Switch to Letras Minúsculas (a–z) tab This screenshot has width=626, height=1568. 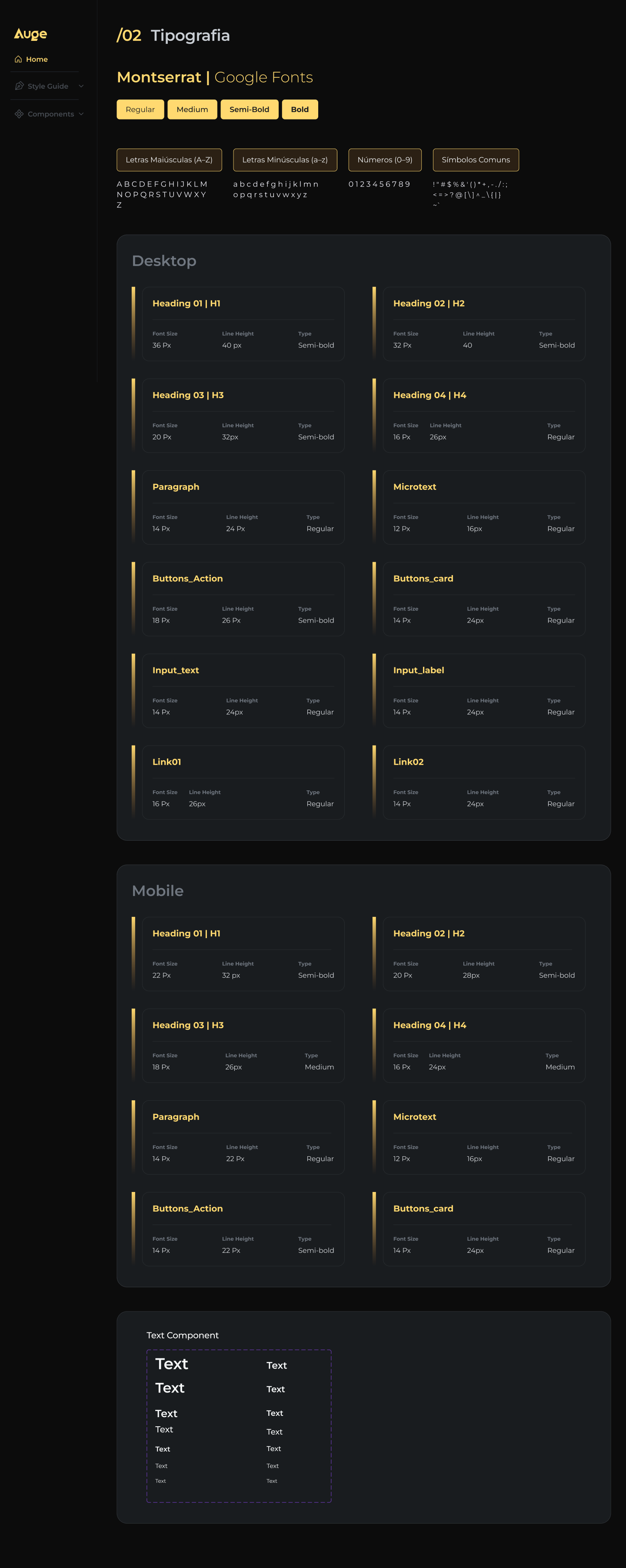tap(285, 160)
